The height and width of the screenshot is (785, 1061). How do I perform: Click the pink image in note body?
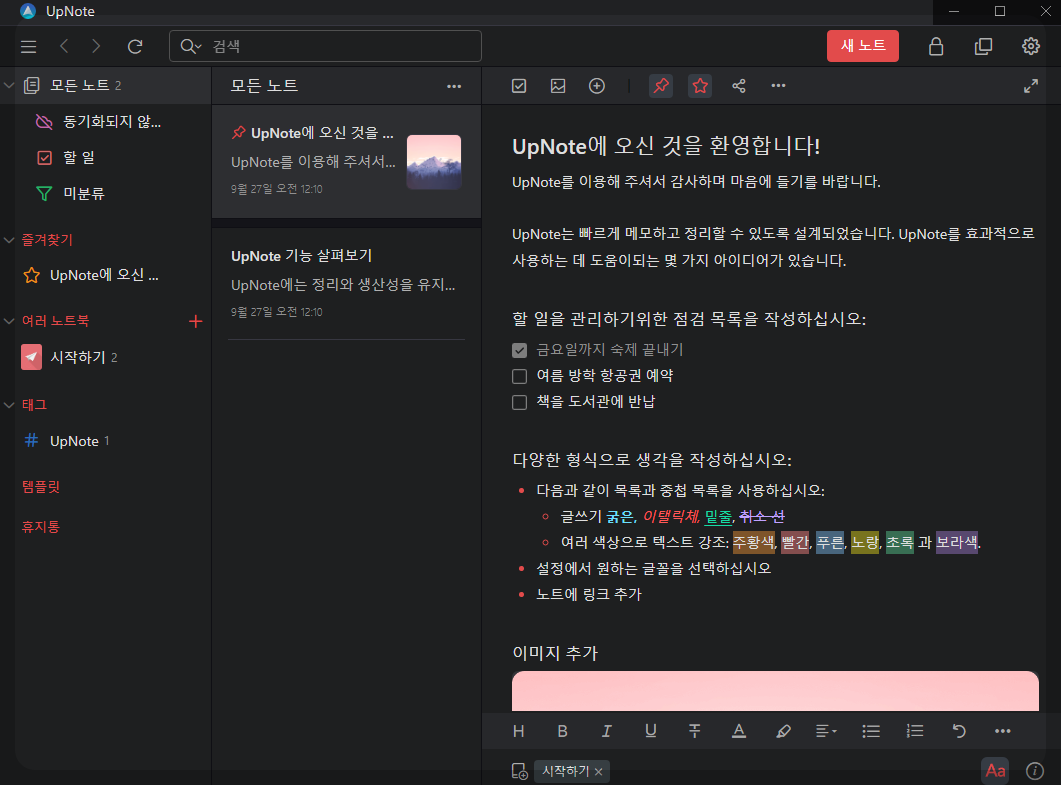[775, 691]
